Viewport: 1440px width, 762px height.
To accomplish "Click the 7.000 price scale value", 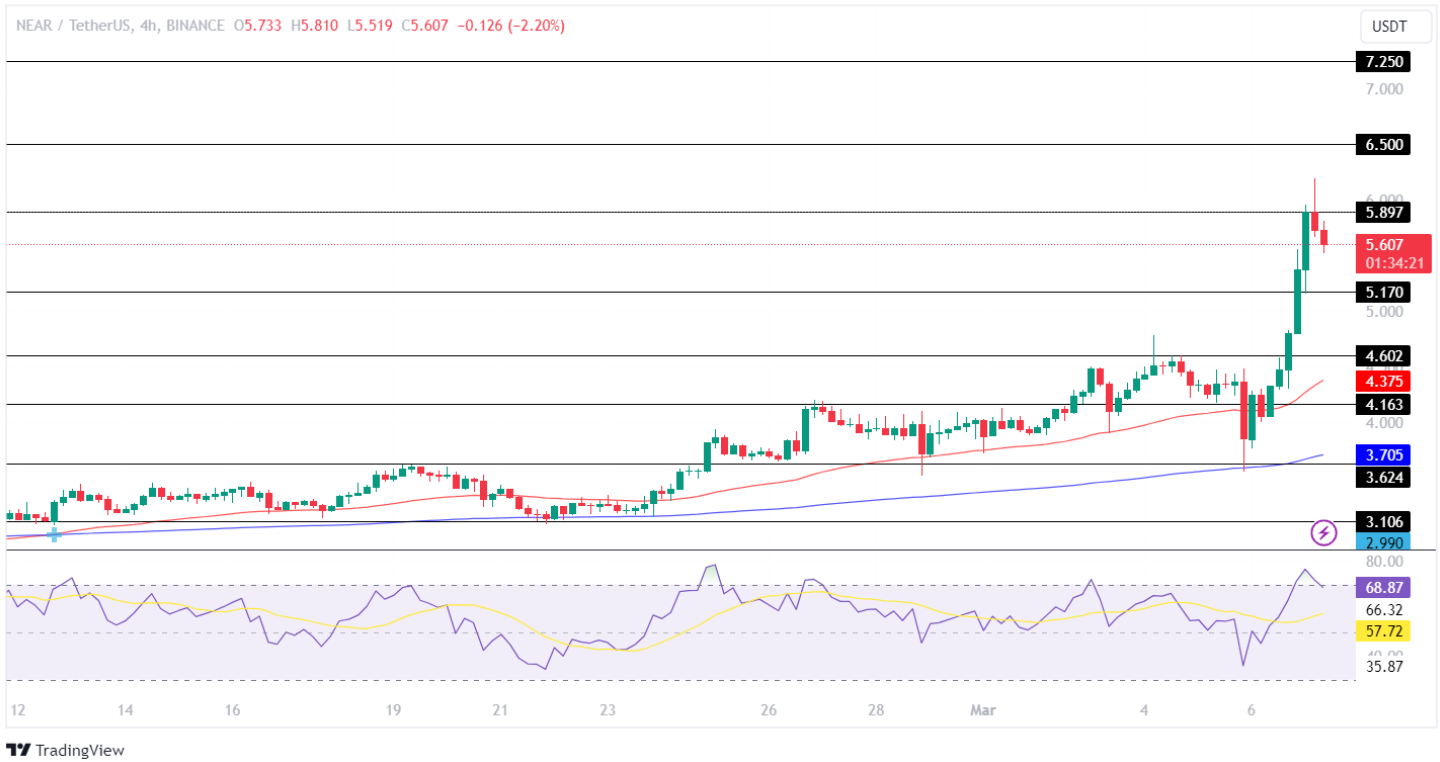I will [x=1385, y=89].
